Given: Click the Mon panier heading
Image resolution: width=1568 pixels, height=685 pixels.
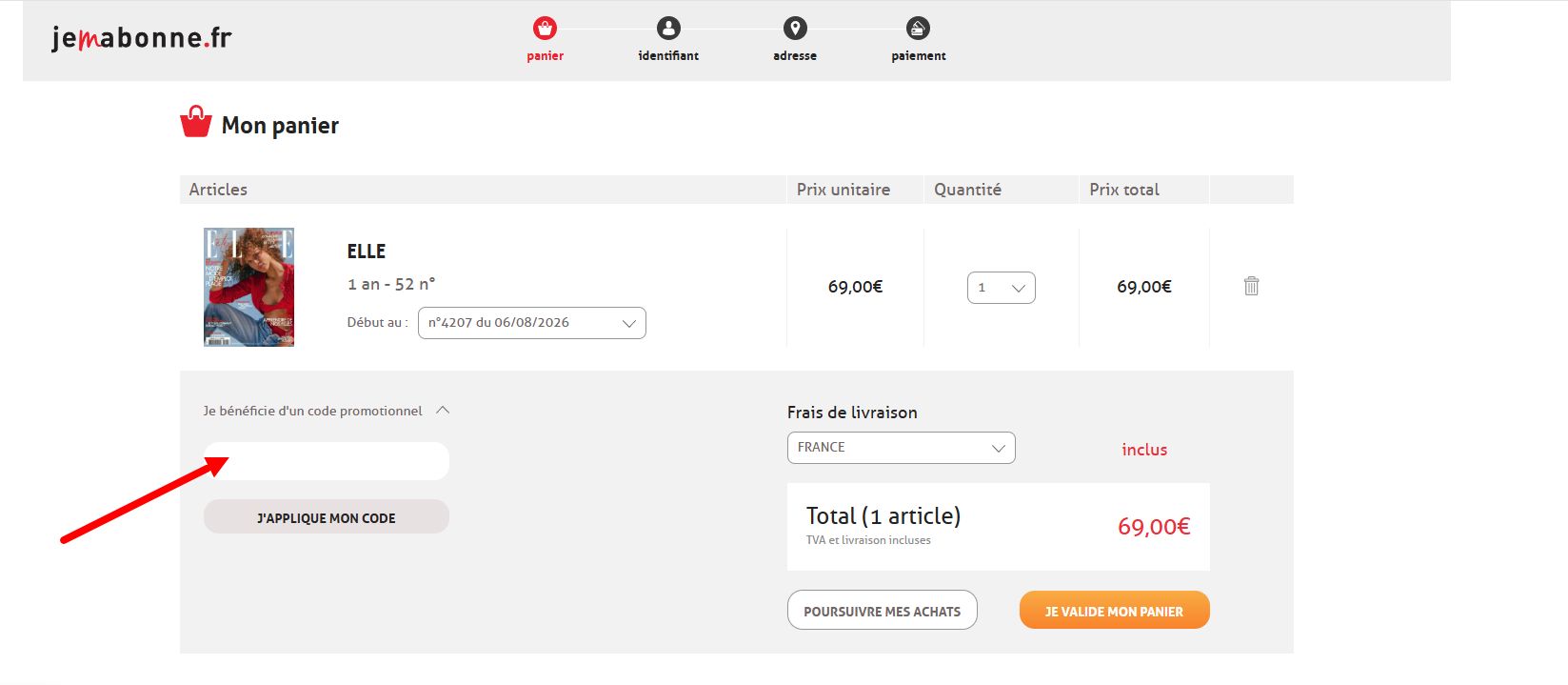Looking at the screenshot, I should pyautogui.click(x=280, y=126).
